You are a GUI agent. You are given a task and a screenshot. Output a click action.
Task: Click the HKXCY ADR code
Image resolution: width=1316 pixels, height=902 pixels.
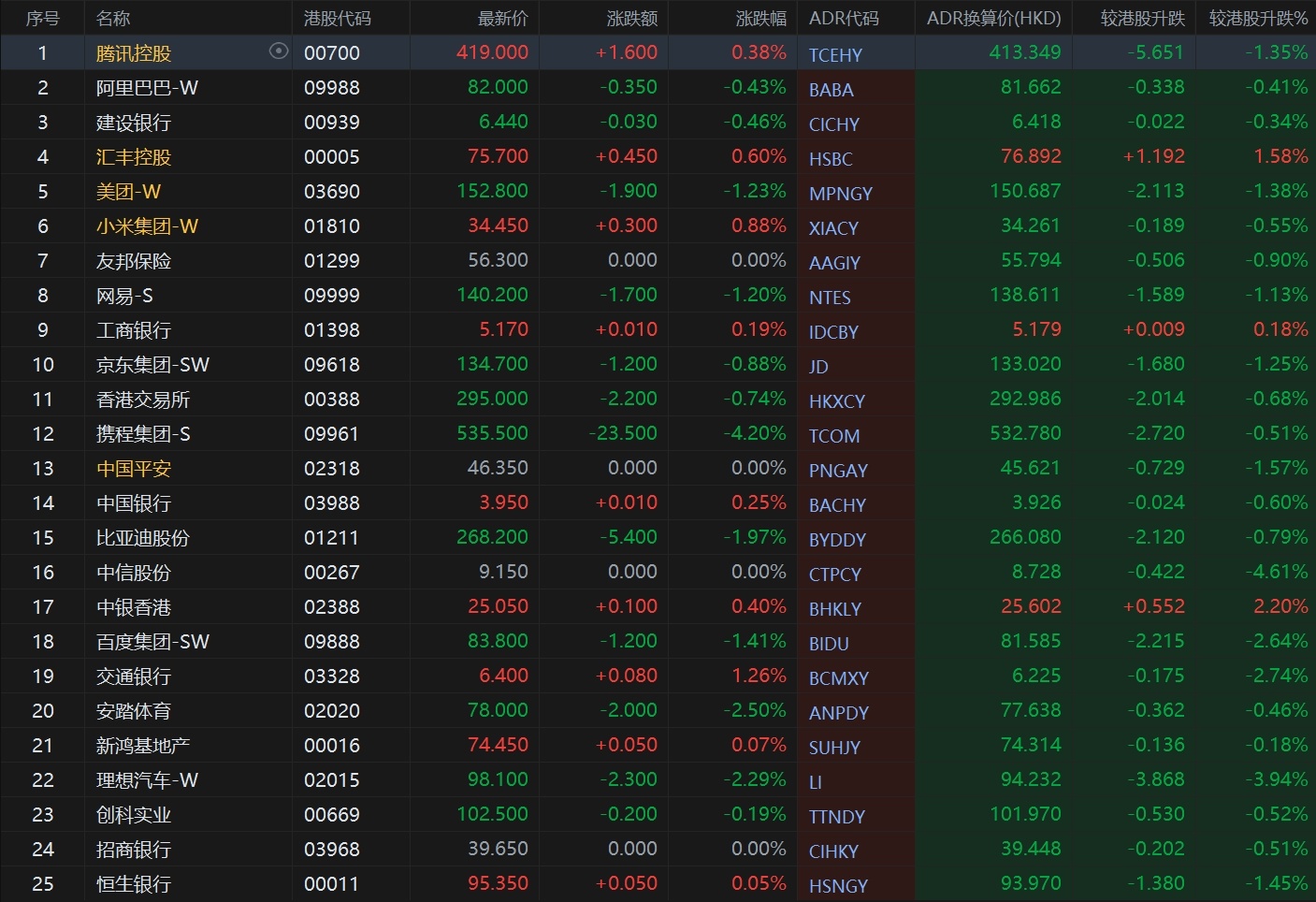coord(837,401)
